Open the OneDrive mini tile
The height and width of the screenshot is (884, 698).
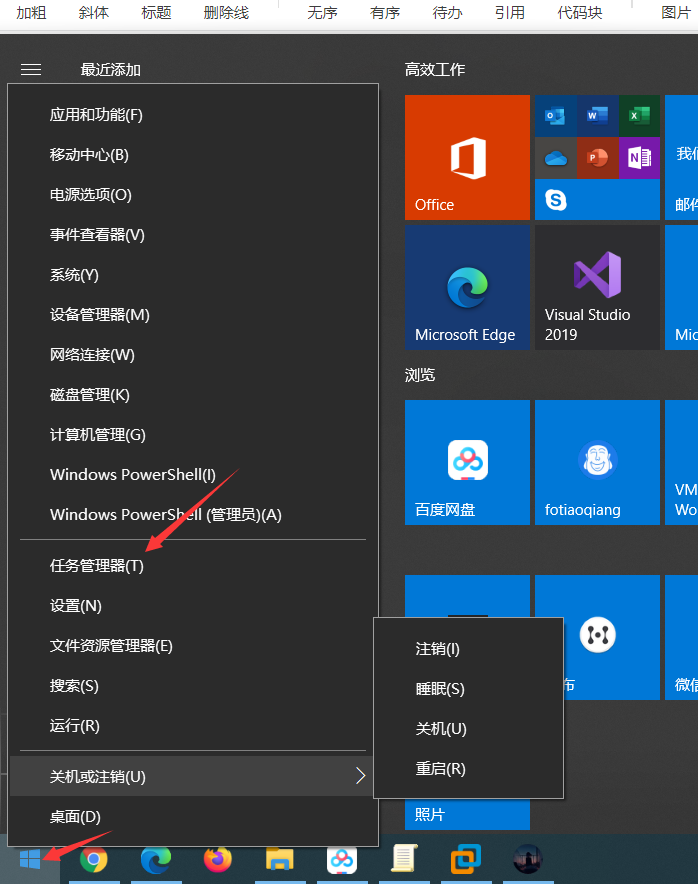pos(555,158)
